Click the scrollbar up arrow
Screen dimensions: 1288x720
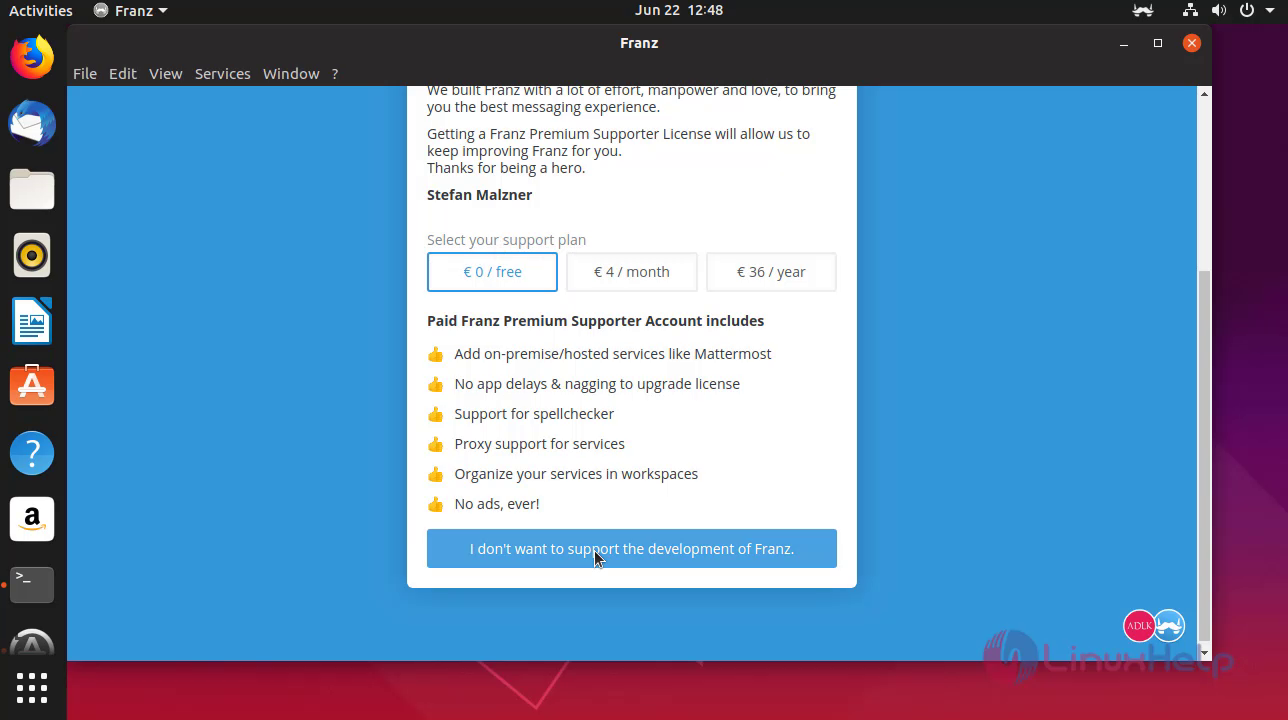coord(1204,94)
